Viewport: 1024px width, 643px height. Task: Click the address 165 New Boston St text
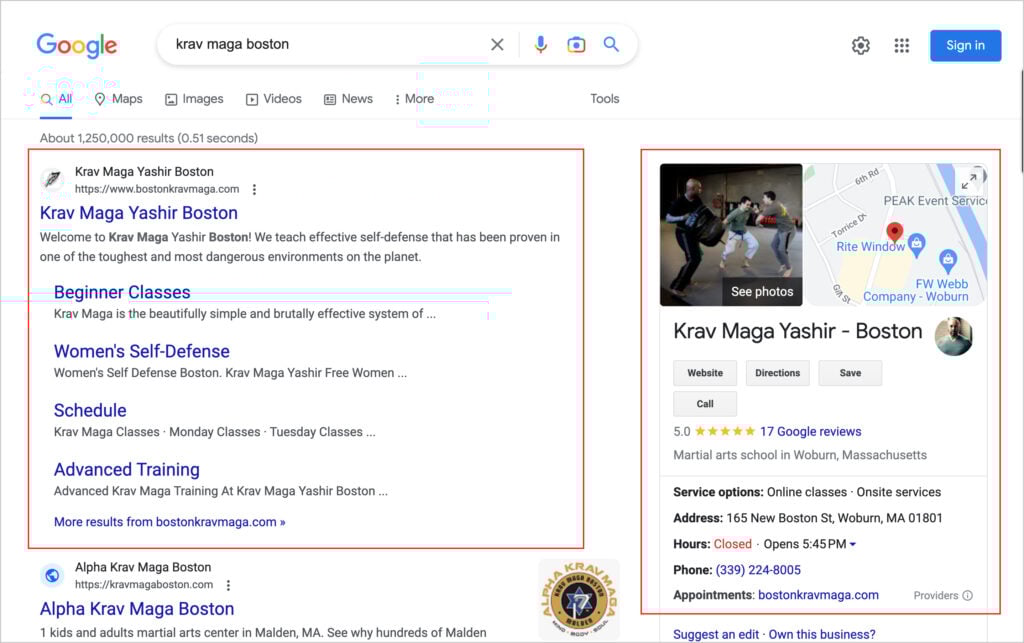click(835, 518)
